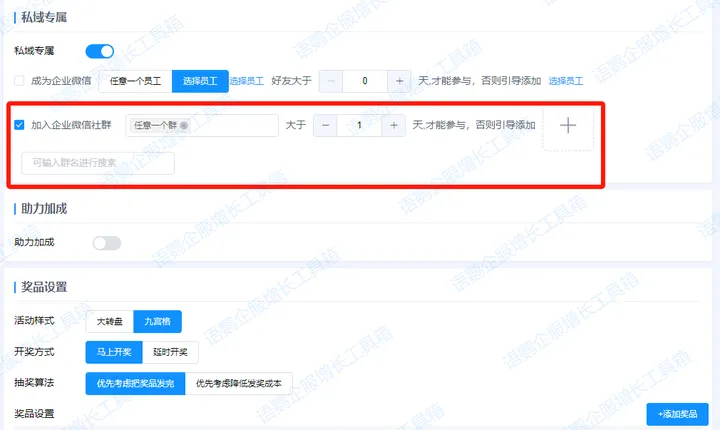Enable the 助力加成 switch
Viewport: 720px width, 430px height.
coord(106,242)
